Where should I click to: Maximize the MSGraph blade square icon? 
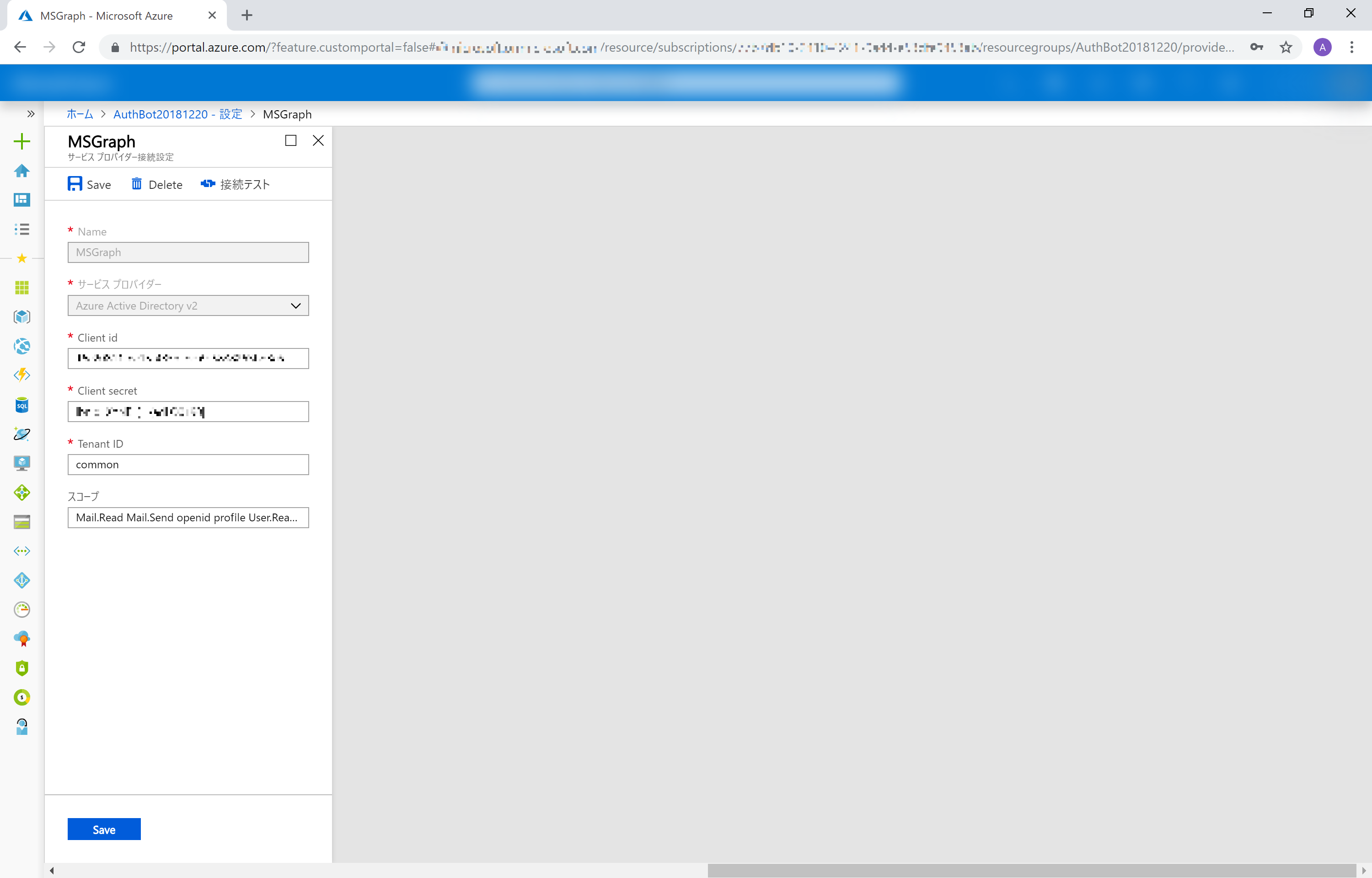291,140
